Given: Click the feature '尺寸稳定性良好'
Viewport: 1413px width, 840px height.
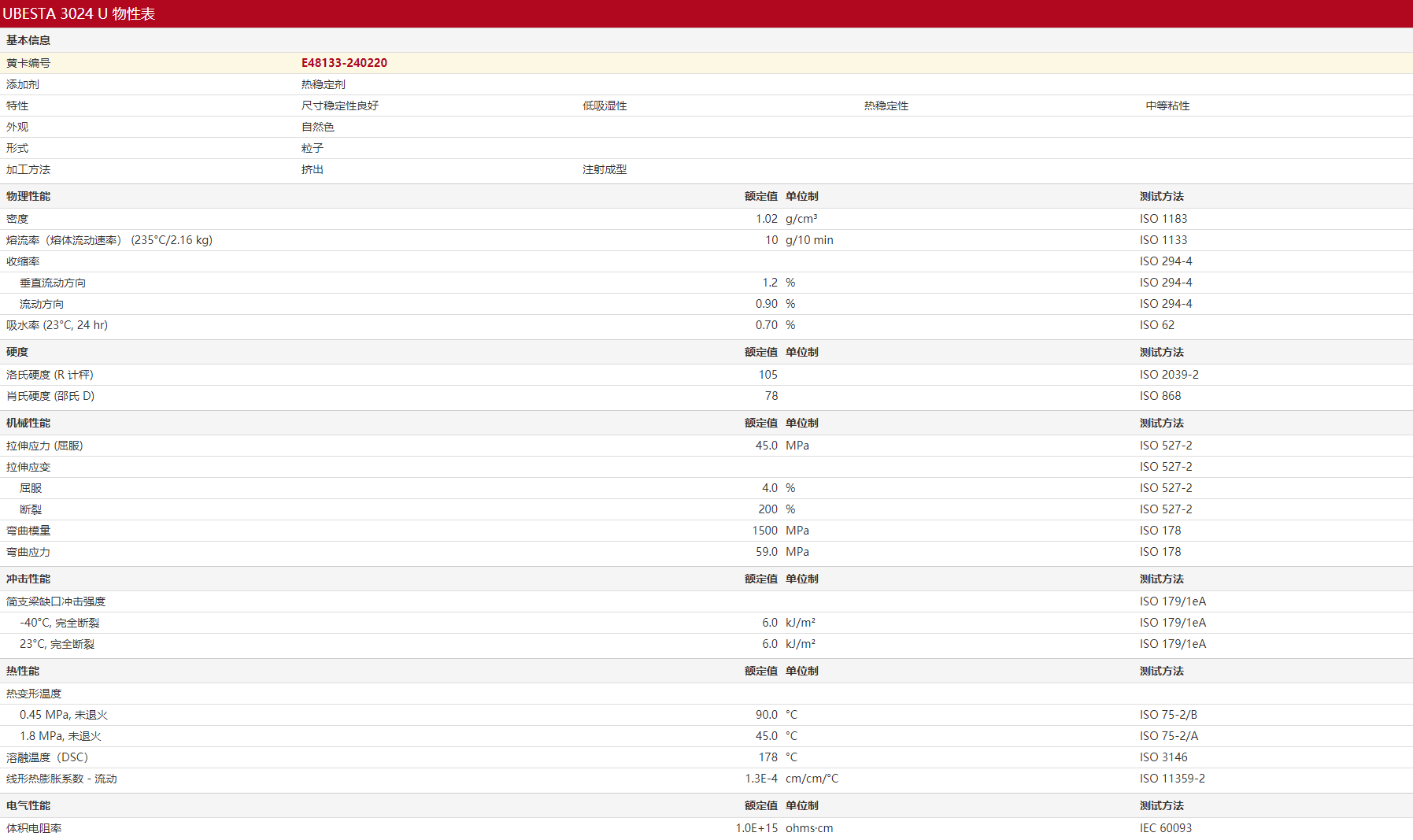Looking at the screenshot, I should pos(340,105).
